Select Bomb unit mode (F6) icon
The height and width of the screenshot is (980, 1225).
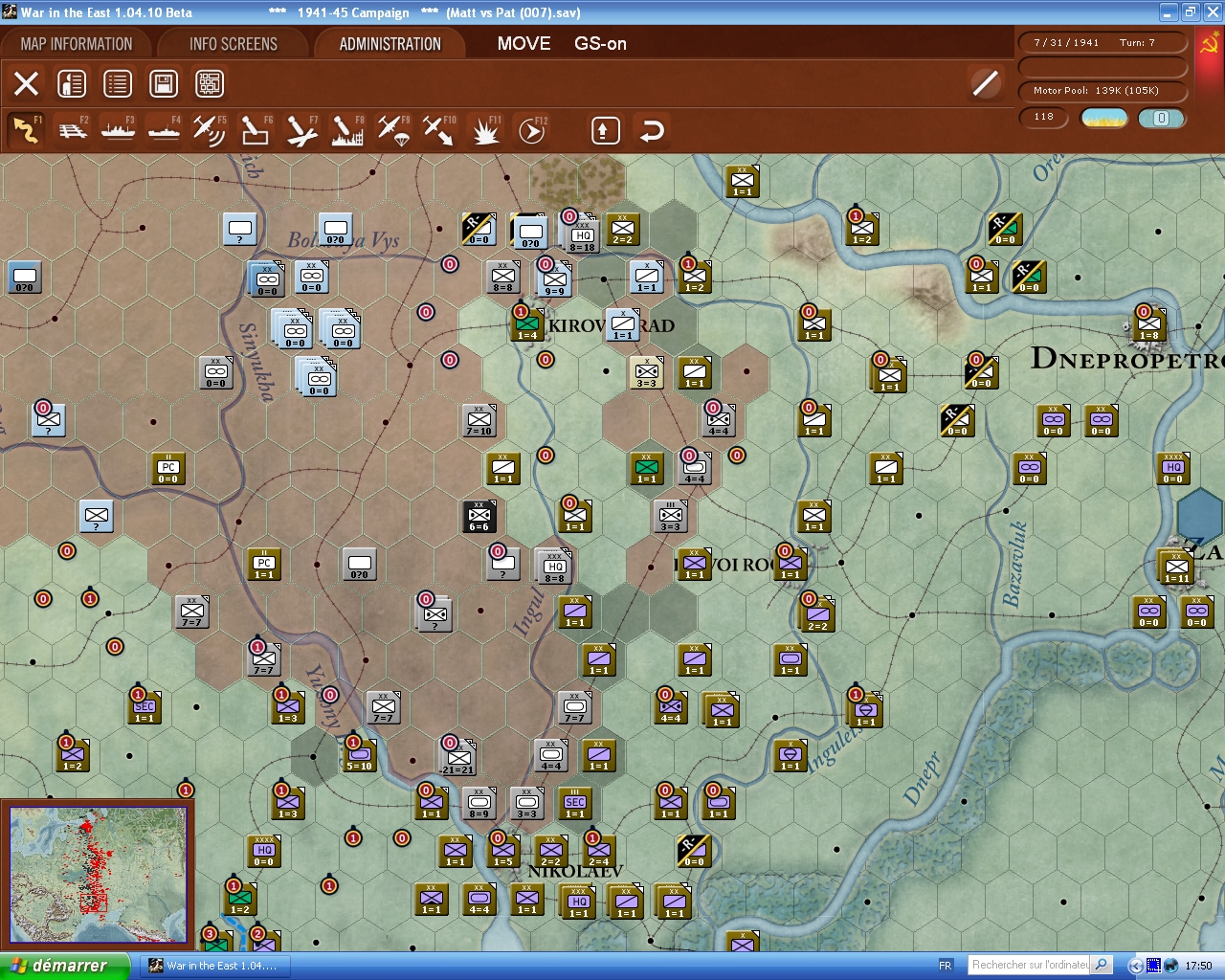point(256,130)
